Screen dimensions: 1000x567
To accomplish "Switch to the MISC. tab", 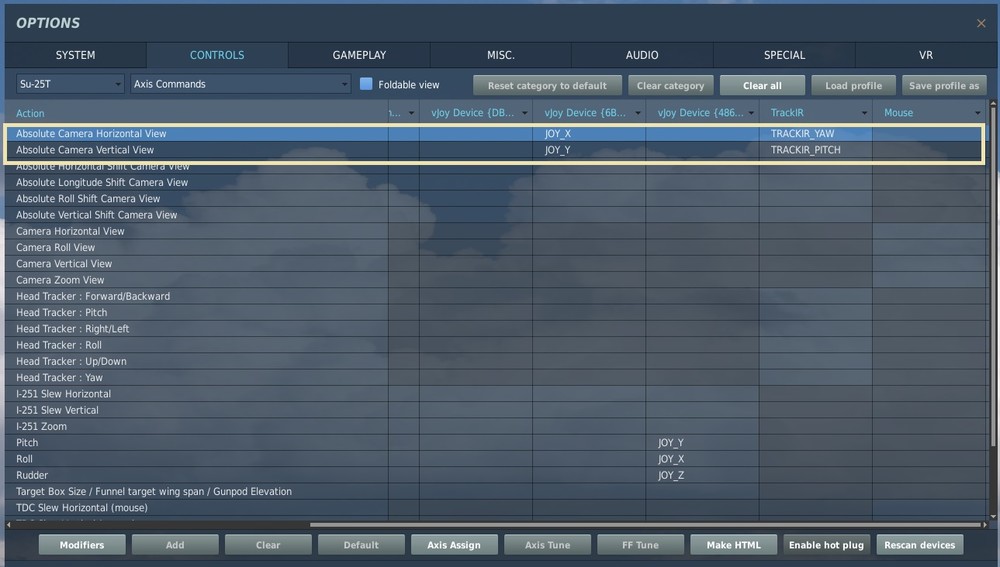I will click(501, 55).
